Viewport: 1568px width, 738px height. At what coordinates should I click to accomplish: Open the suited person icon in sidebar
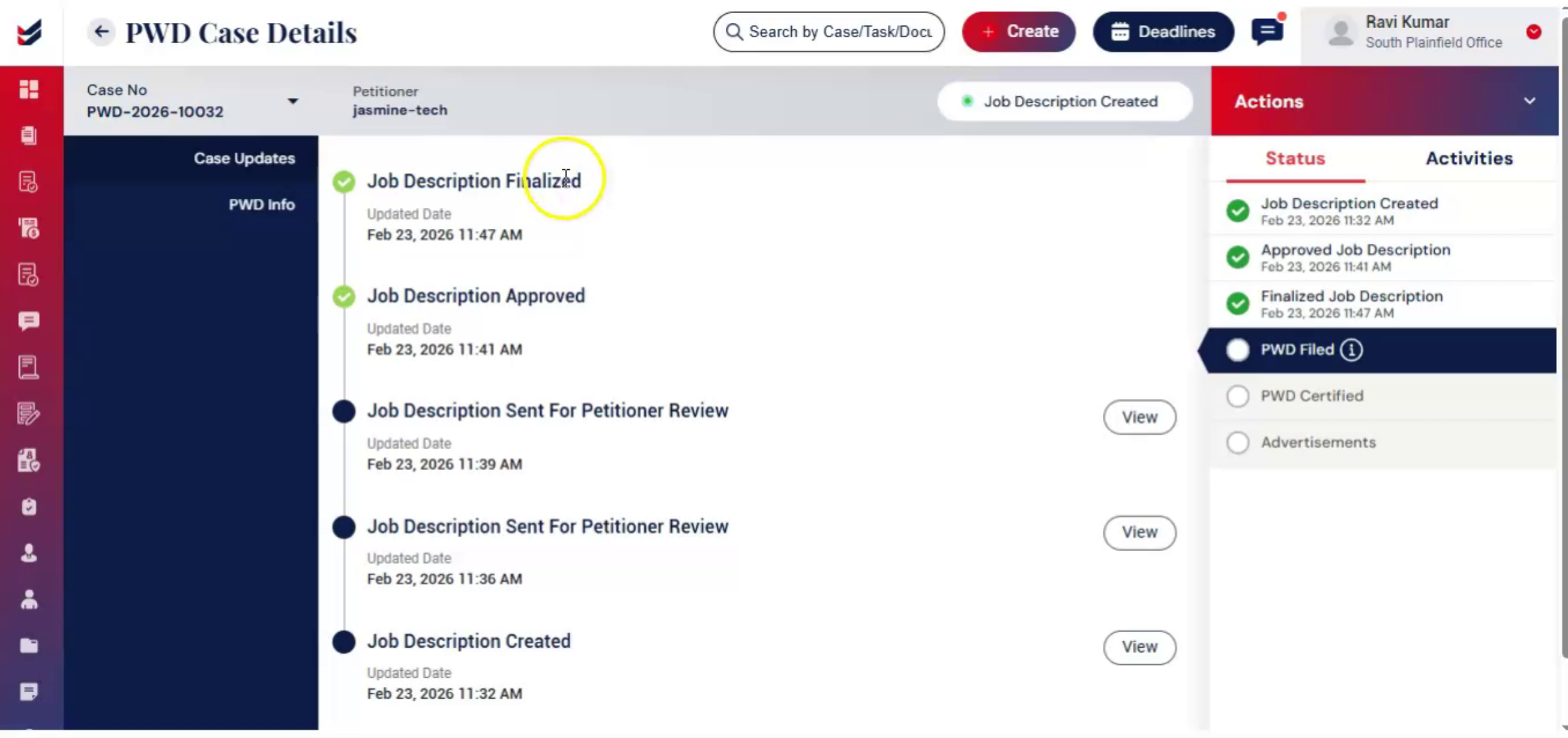pos(29,553)
